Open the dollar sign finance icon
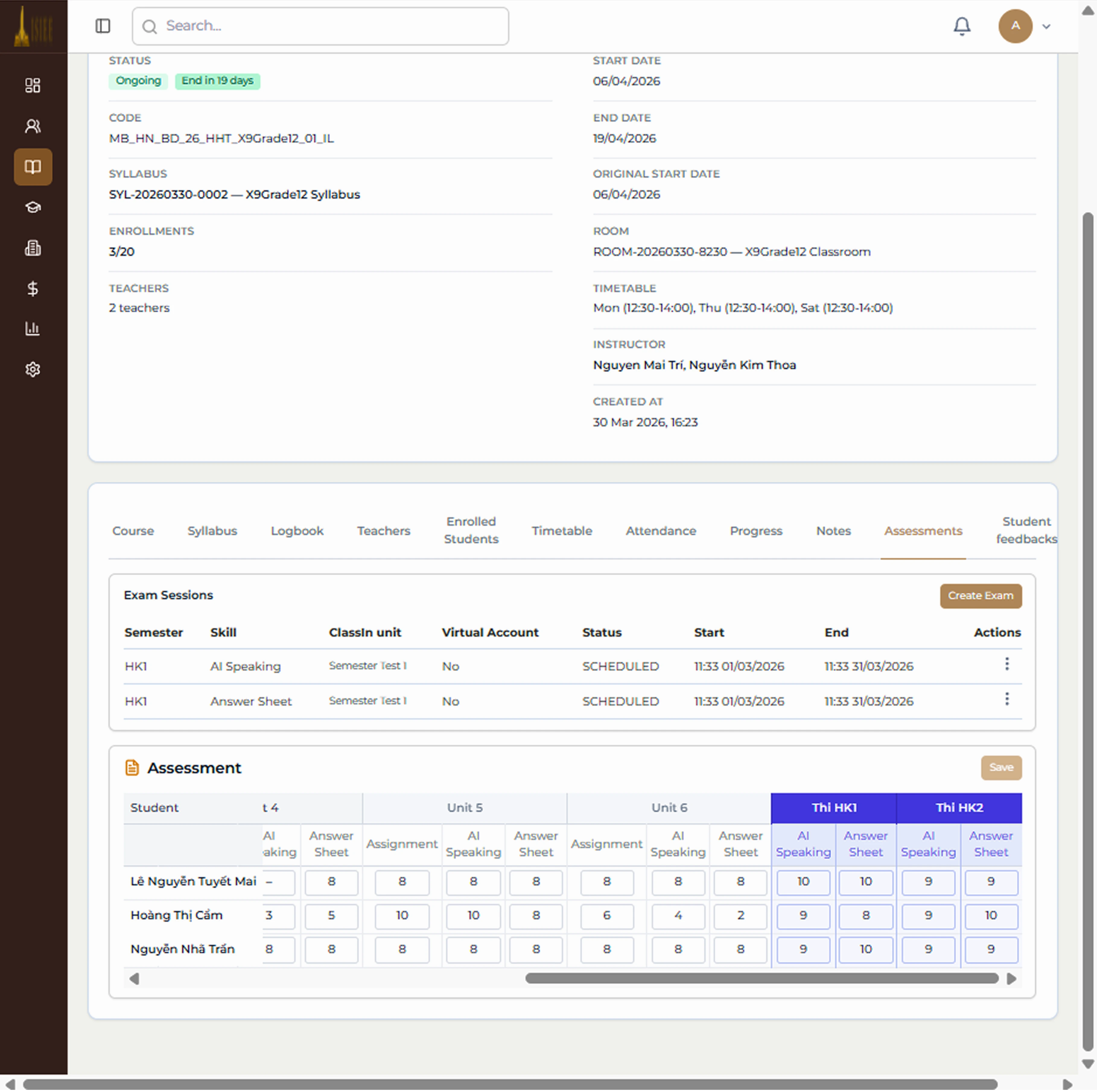 coord(33,288)
